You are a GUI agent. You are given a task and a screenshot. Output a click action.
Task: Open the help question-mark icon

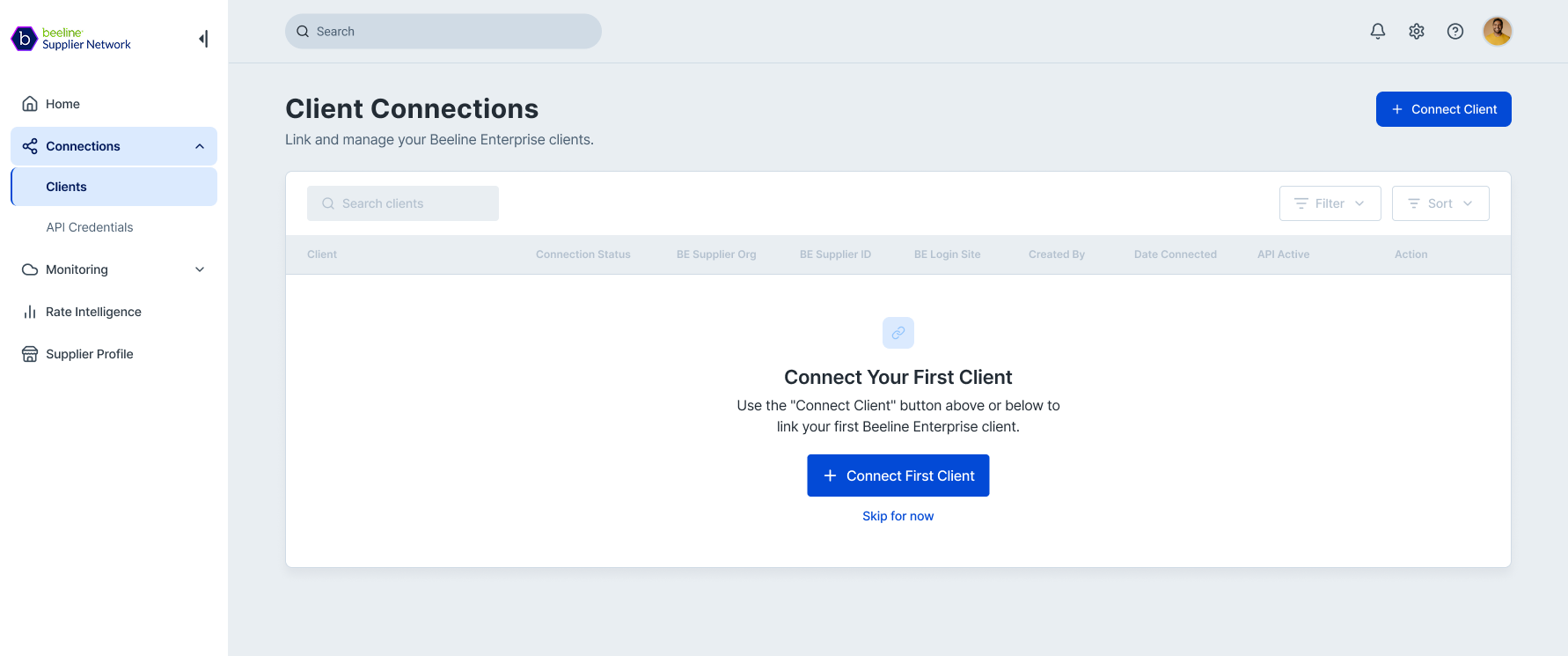(x=1455, y=32)
